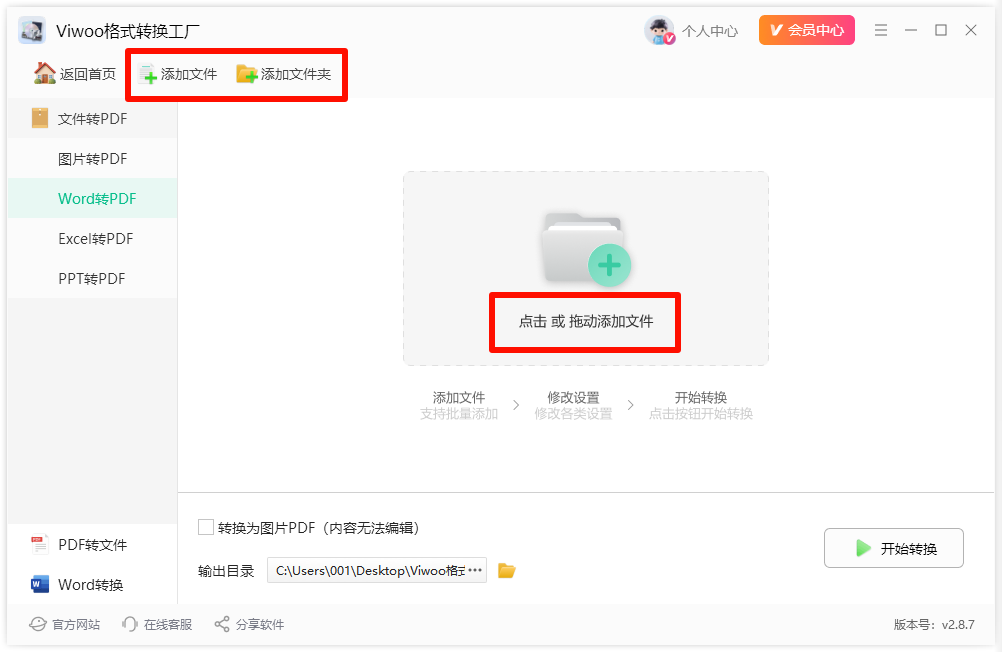This screenshot has width=1002, height=652.
Task: Click 添加文件夹 toolbar button
Action: (284, 74)
